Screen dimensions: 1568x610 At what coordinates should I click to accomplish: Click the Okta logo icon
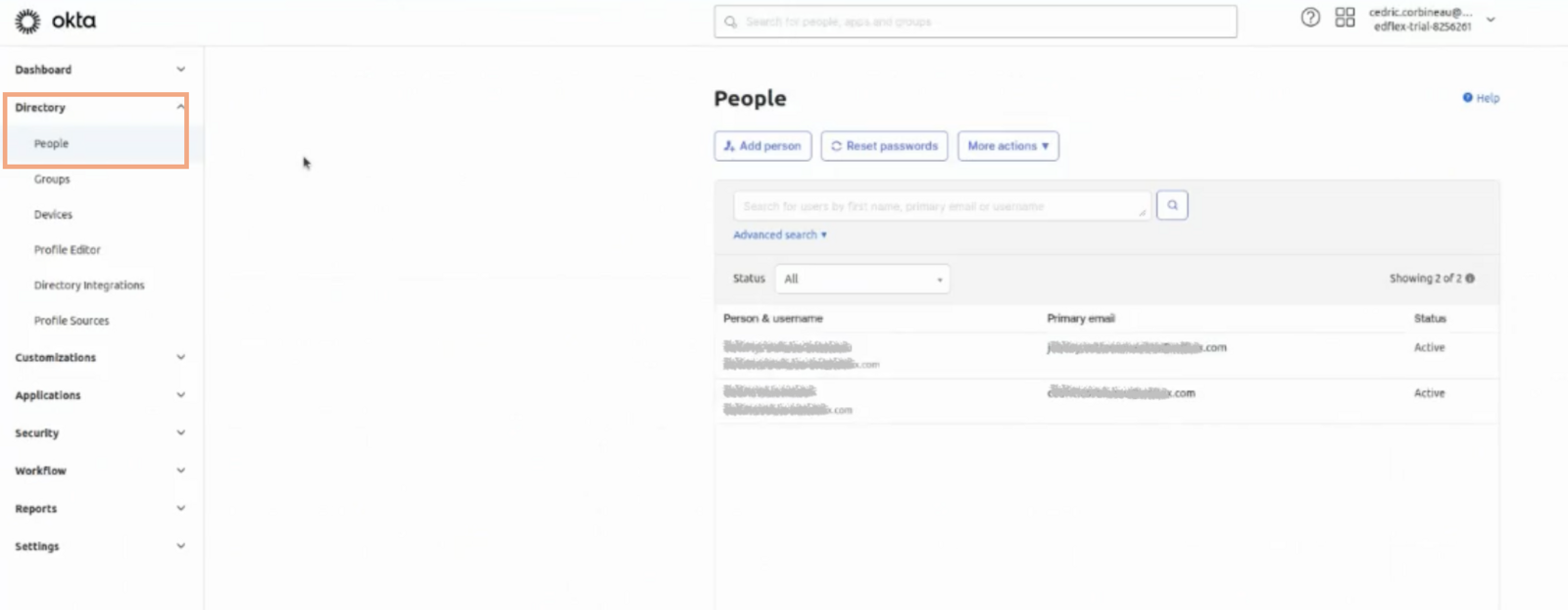[27, 21]
